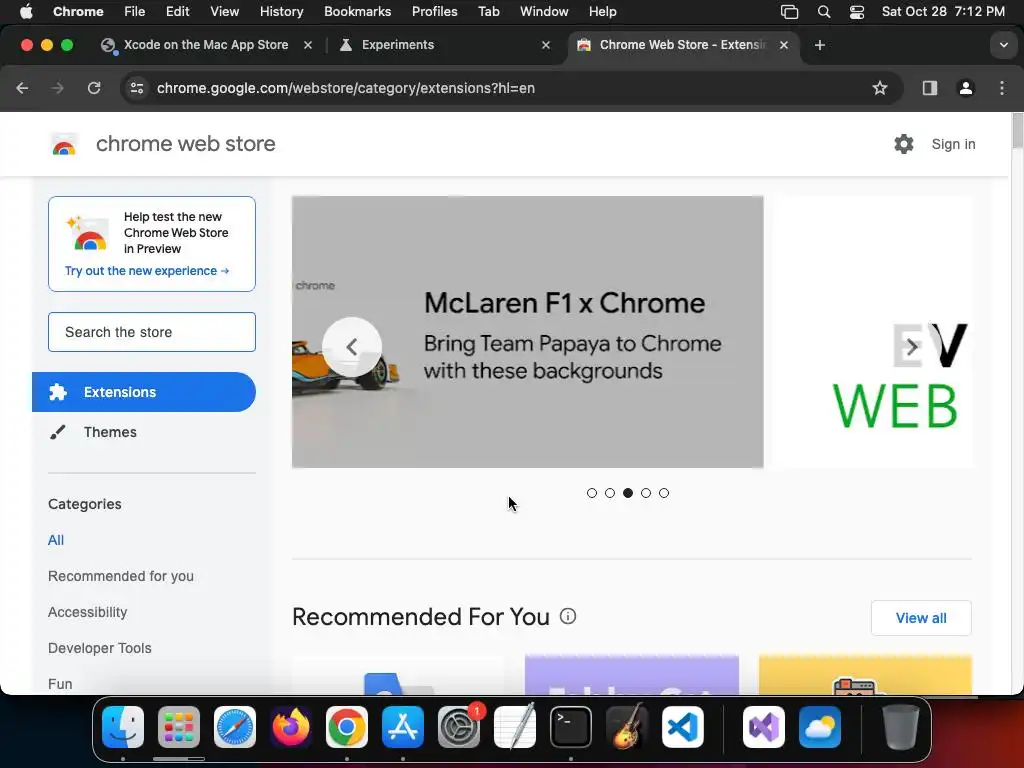Toggle the Chrome side panel icon
The height and width of the screenshot is (768, 1024).
[930, 88]
